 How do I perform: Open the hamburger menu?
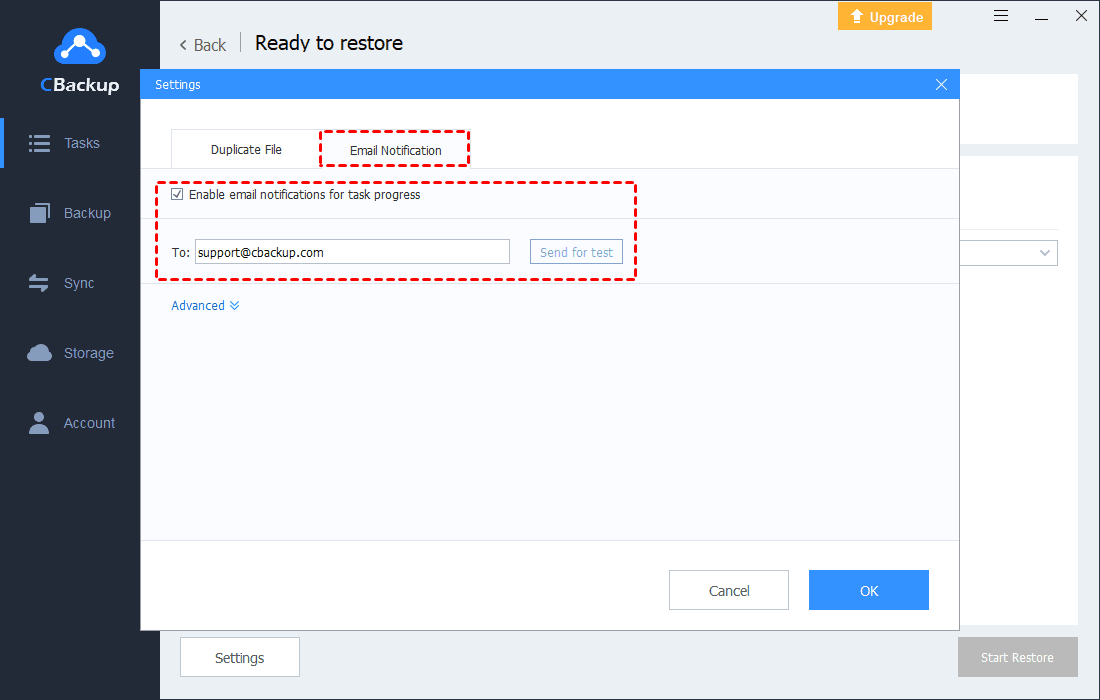click(x=1001, y=15)
